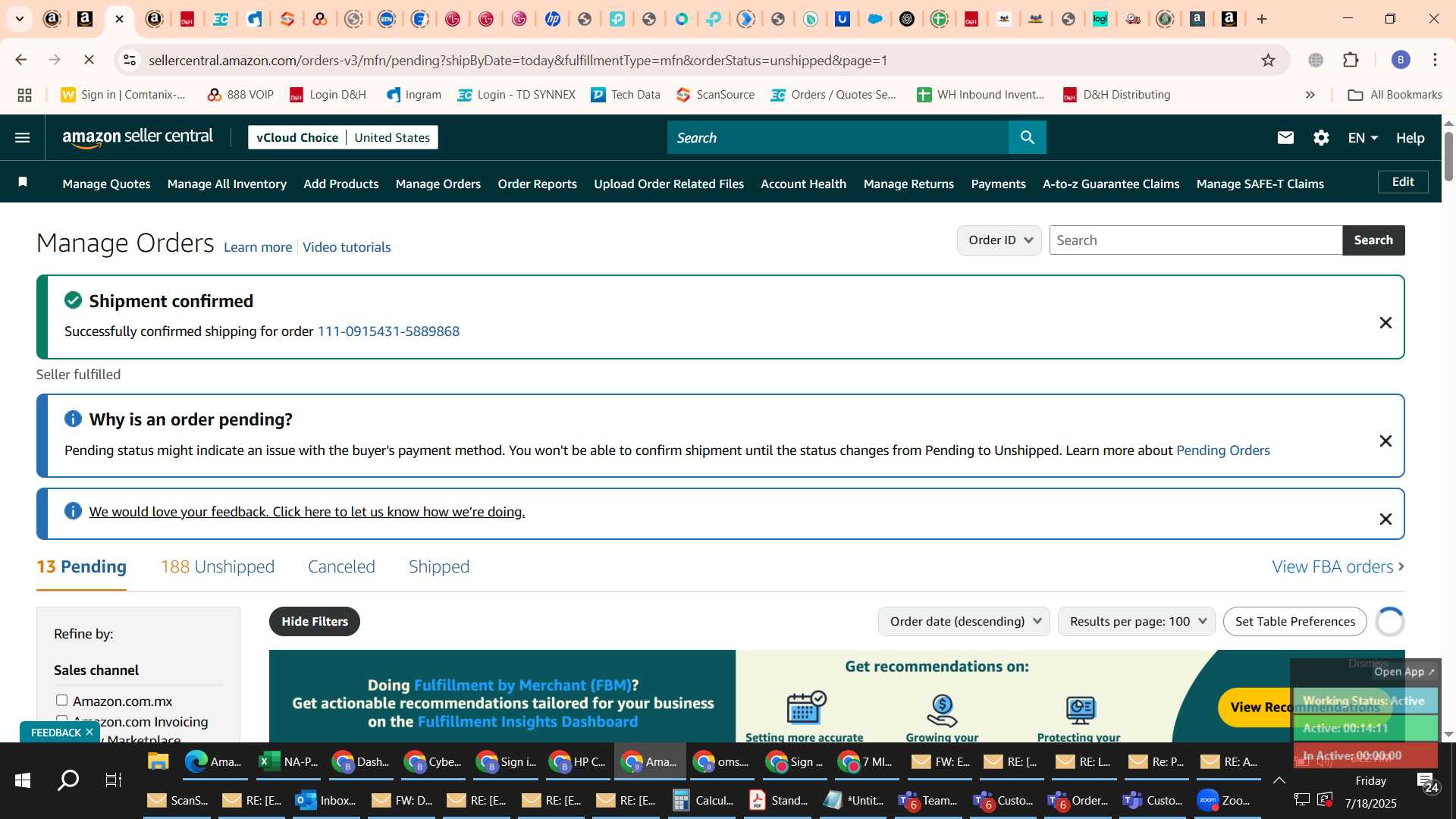Image resolution: width=1456 pixels, height=819 pixels.
Task: Open the Chrome apps grid icon
Action: [x=24, y=95]
